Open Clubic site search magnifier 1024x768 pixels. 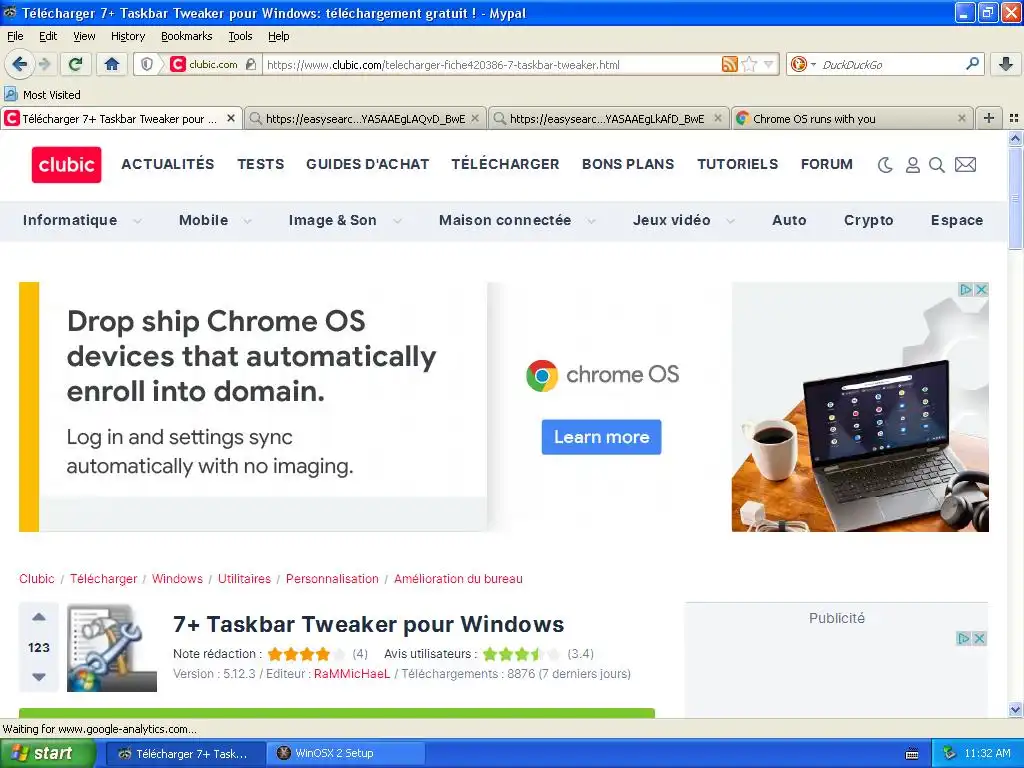coord(936,165)
